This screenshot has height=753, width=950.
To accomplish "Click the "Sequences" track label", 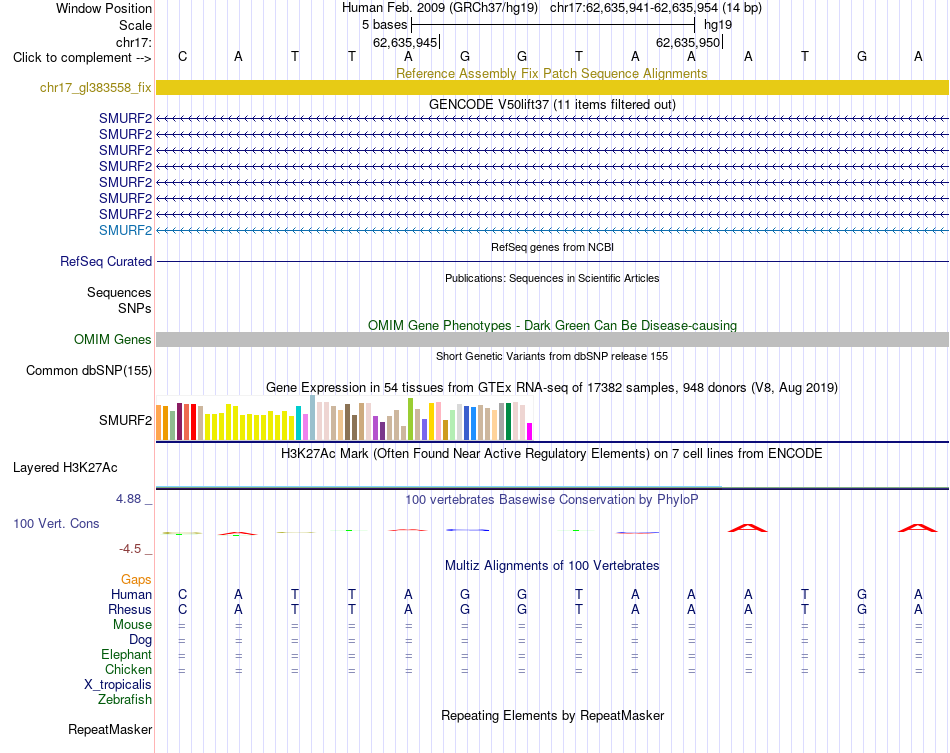I will click(x=119, y=293).
